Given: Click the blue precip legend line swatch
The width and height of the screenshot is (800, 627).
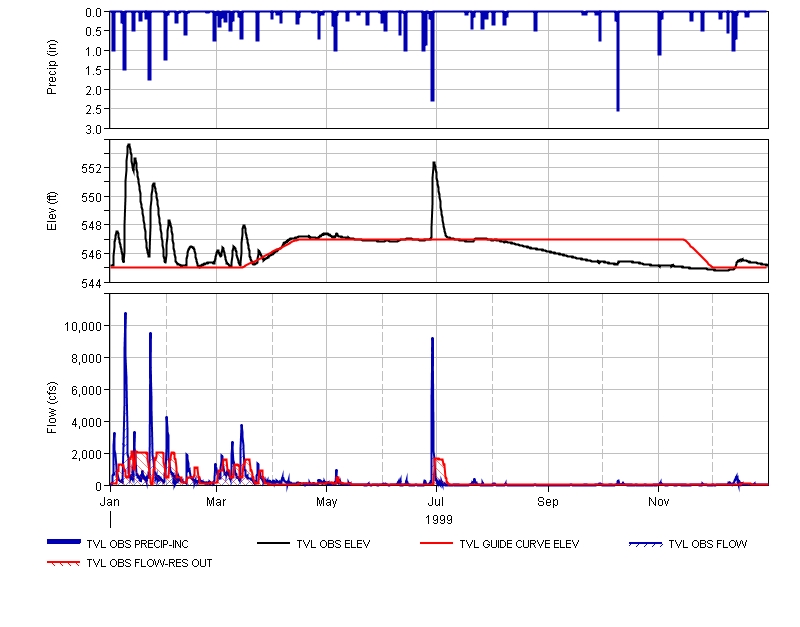Looking at the screenshot, I should click(64, 542).
